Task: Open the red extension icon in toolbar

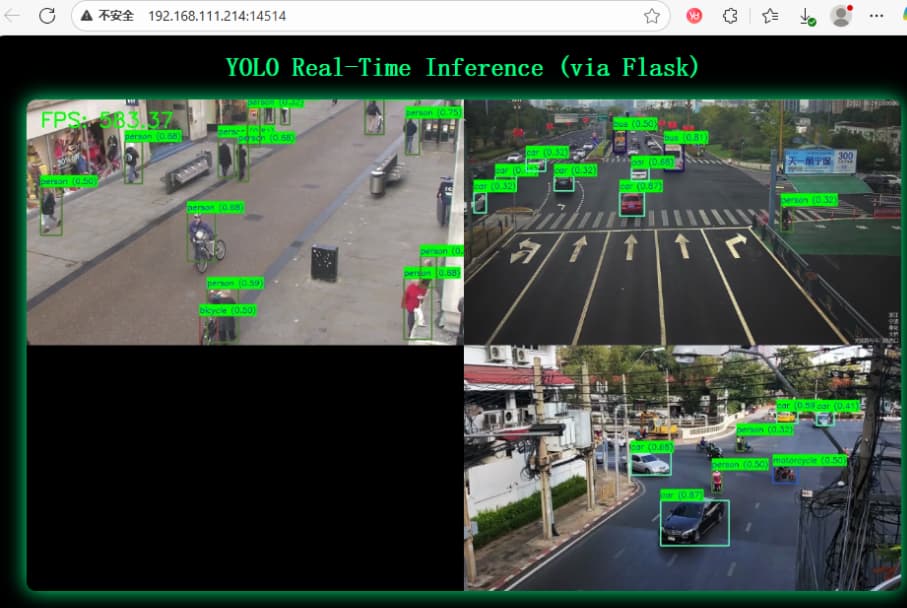Action: (694, 16)
